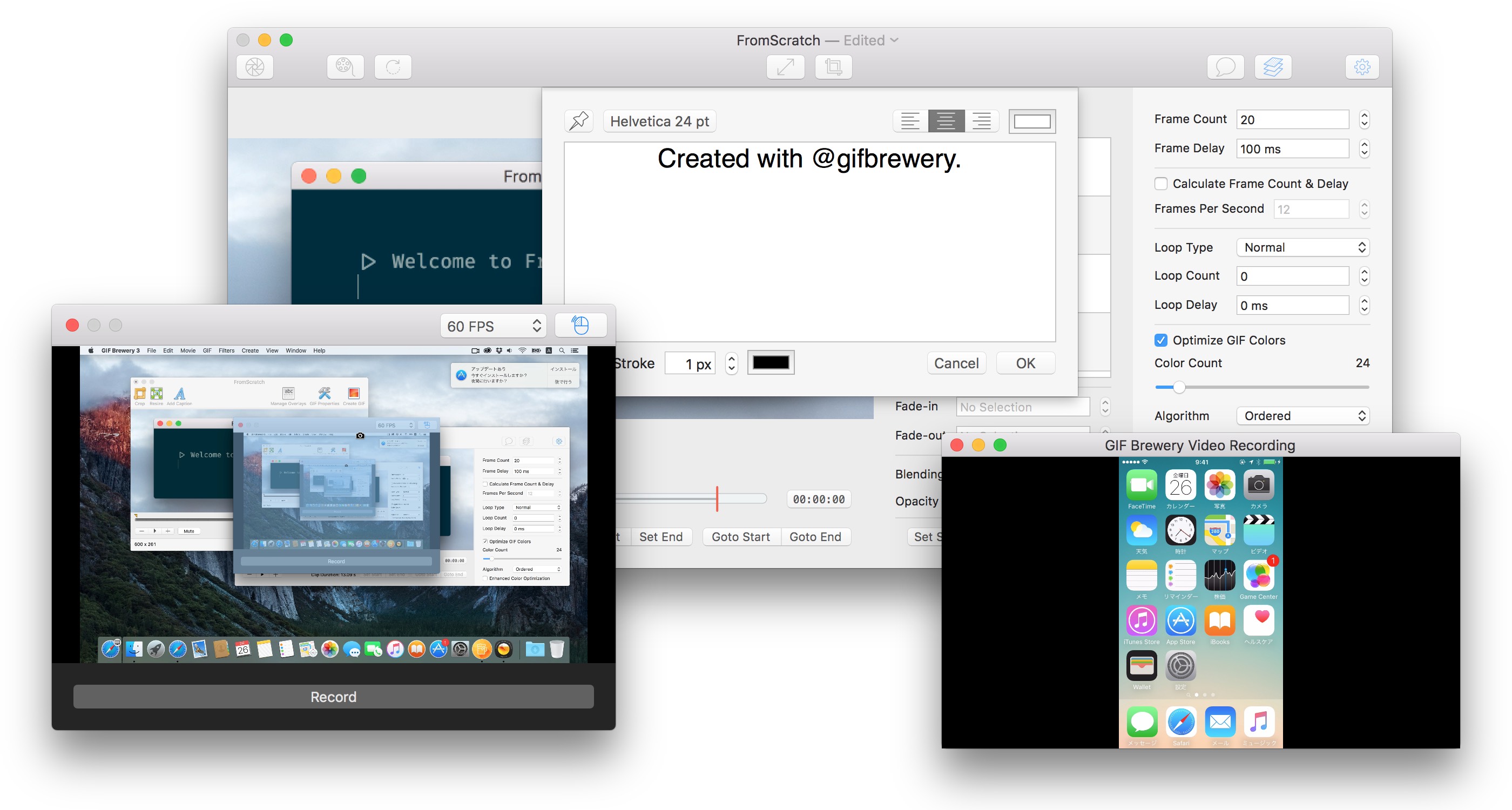Click the pin icon in caption editor
Image resolution: width=1512 pixels, height=810 pixels.
click(579, 121)
